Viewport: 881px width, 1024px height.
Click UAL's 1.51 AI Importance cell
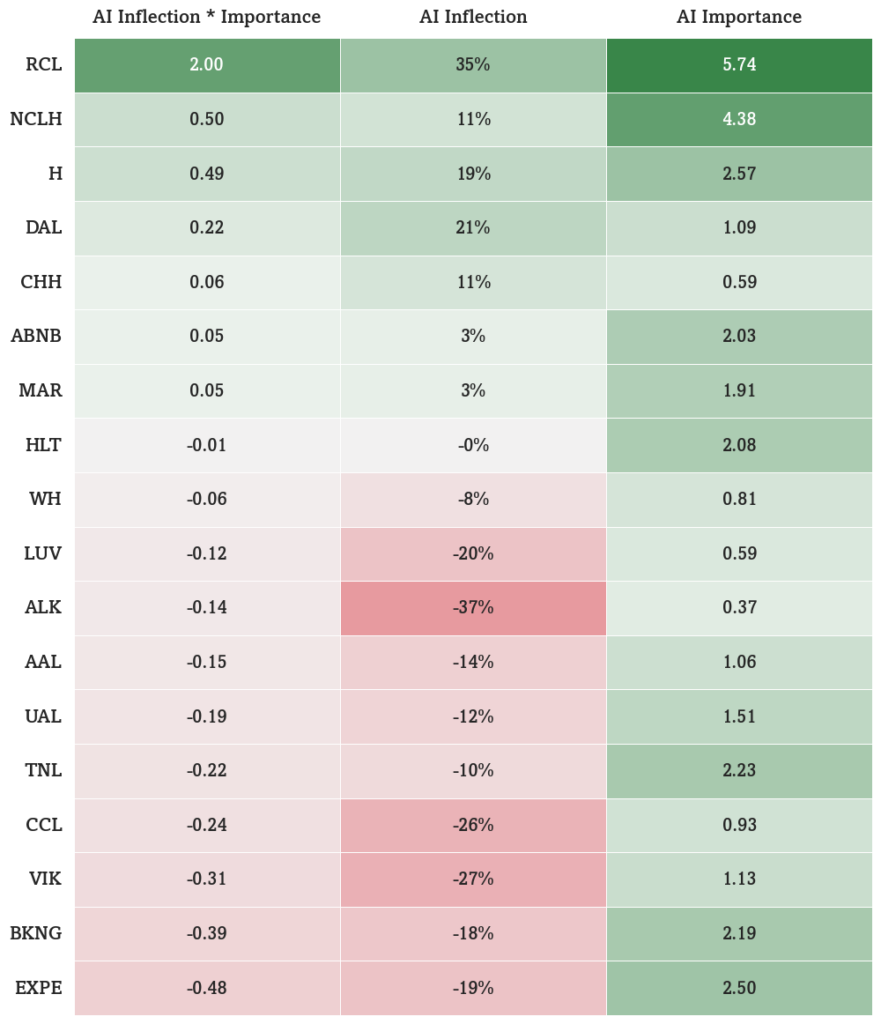(x=739, y=716)
